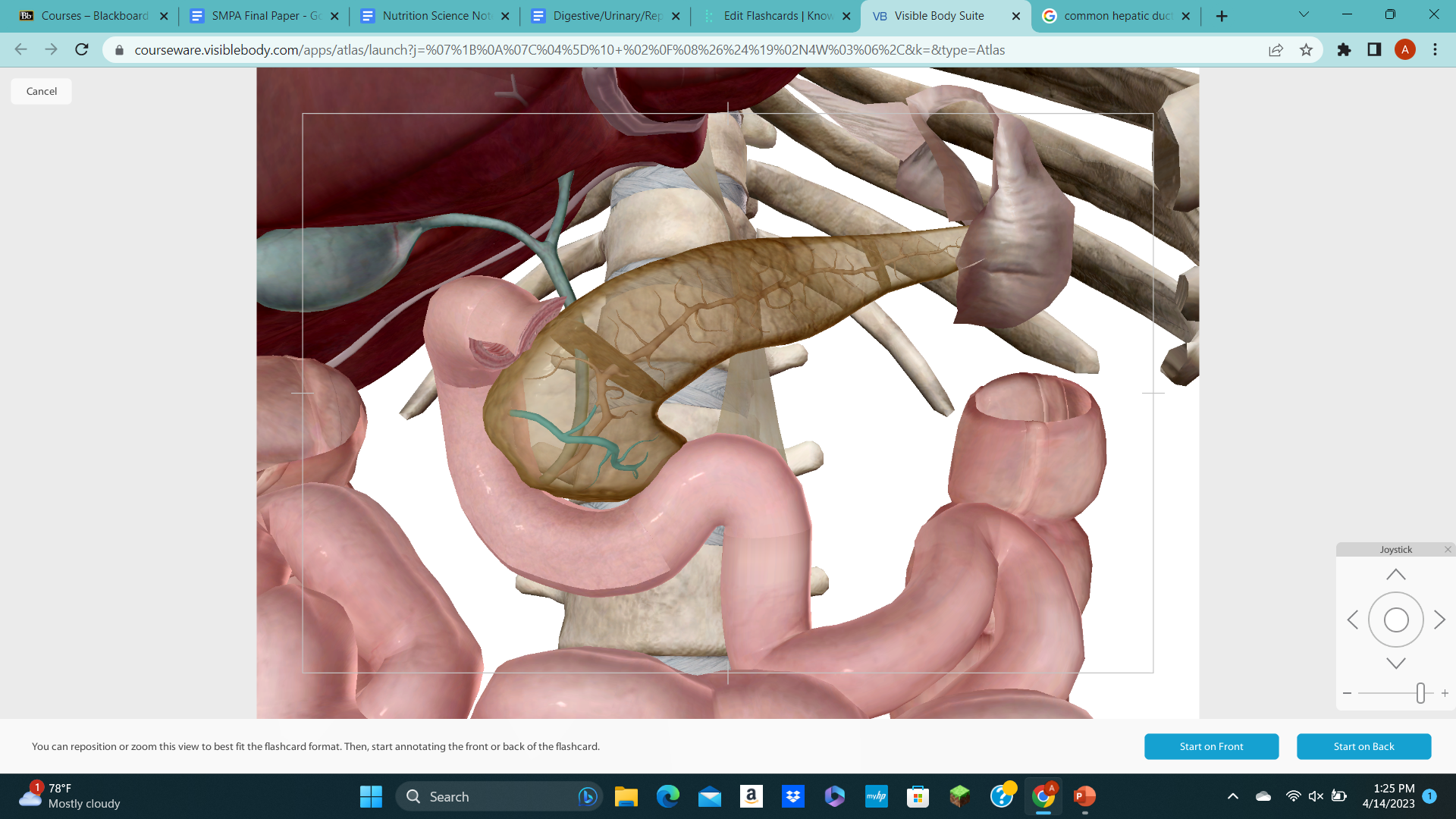
Task: Expand hidden icons in the system tray
Action: click(1232, 796)
